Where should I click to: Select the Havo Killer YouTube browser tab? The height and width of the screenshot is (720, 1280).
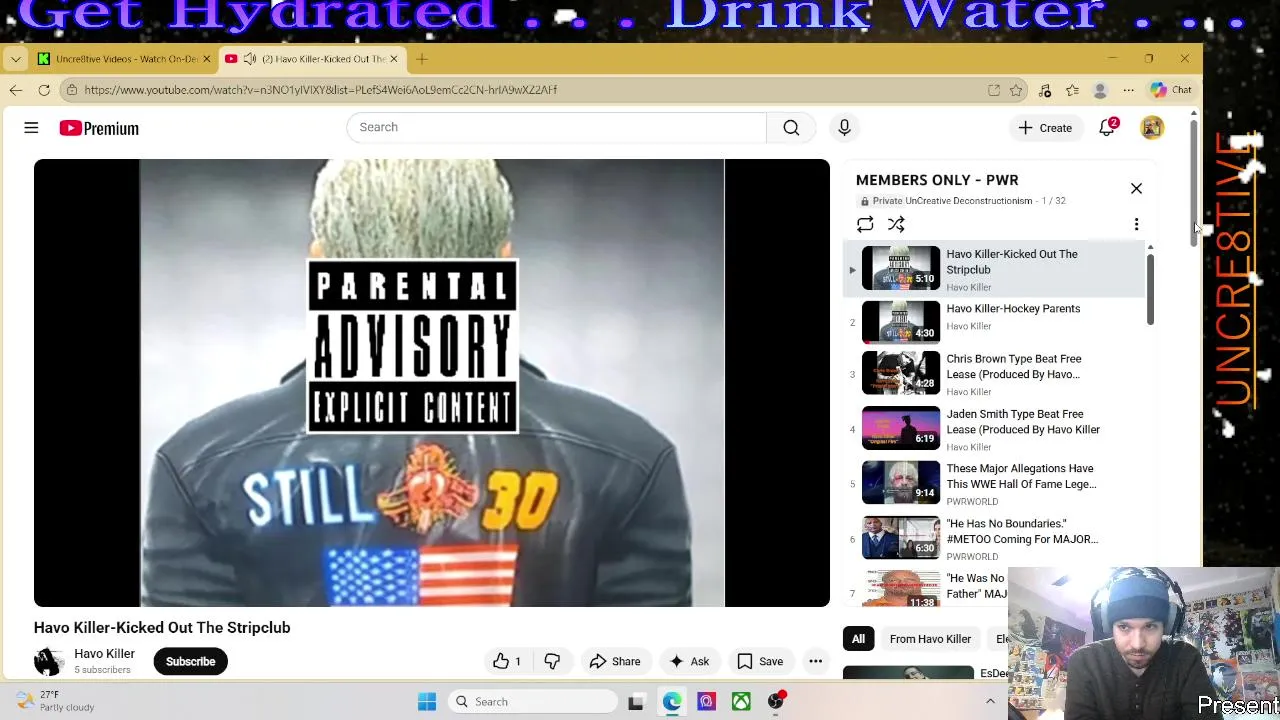tap(311, 59)
